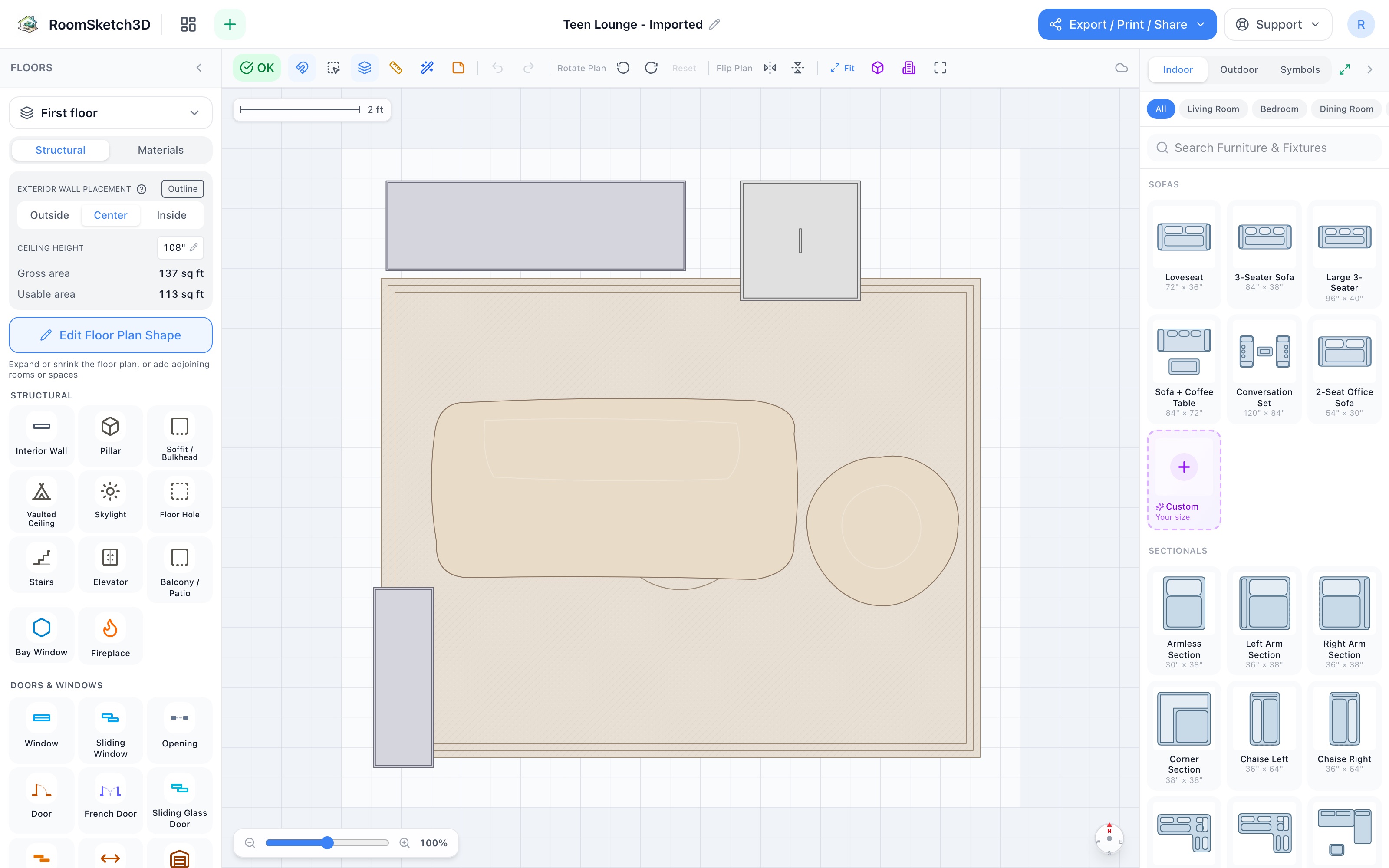Adjust the zoom slider handle
Image resolution: width=1389 pixels, height=868 pixels.
tap(327, 843)
